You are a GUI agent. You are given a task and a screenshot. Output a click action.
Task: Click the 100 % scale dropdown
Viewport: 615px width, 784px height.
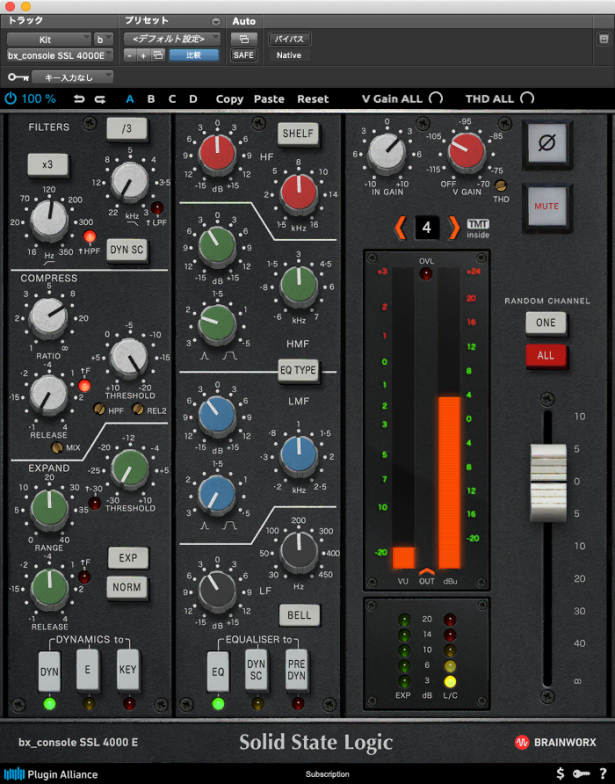(x=38, y=98)
